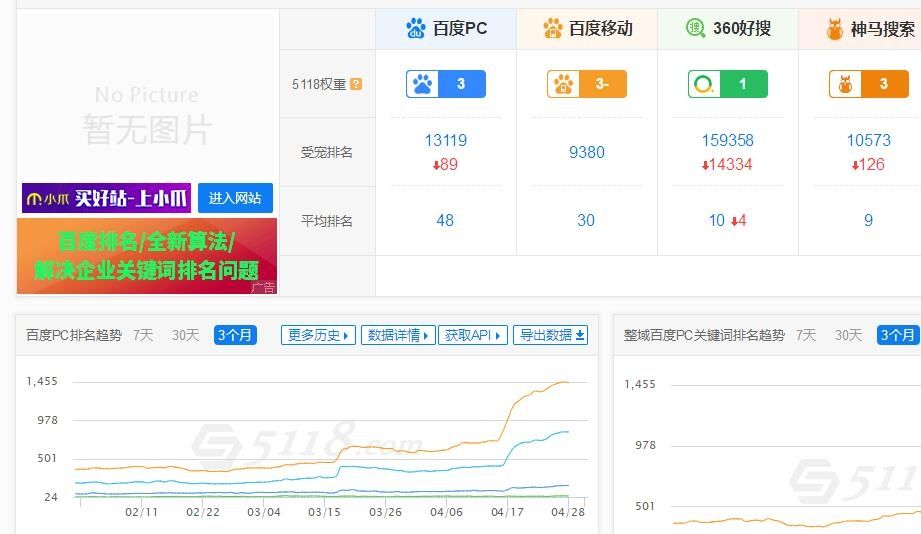Select 神马搜索 header tab
The width and height of the screenshot is (921, 534).
pos(860,29)
